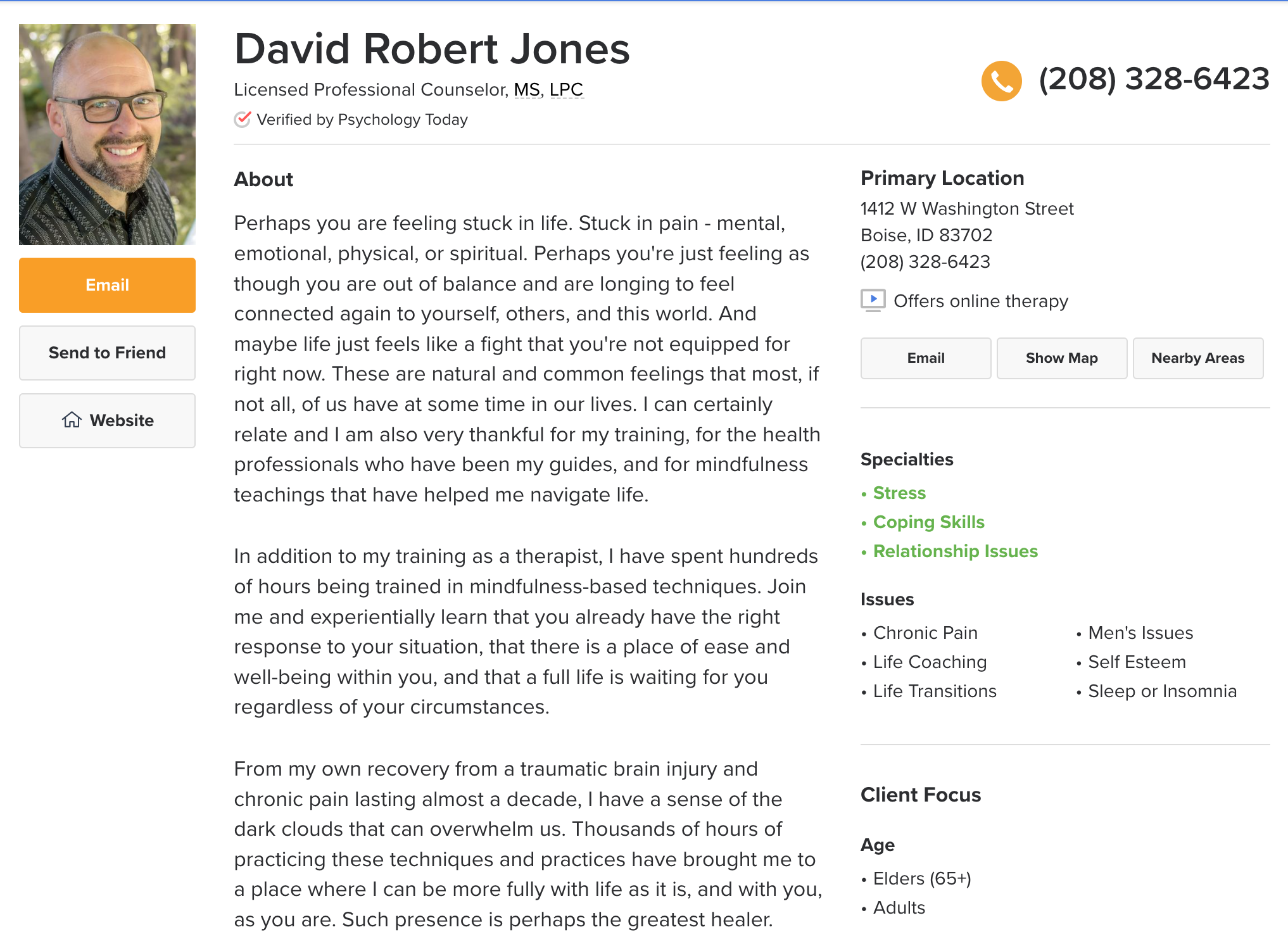Click the MS credential abbreviation

tap(527, 90)
